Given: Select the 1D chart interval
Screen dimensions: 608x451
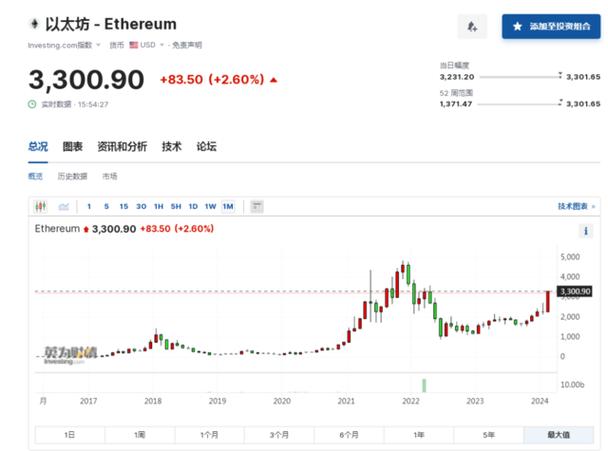Looking at the screenshot, I should coord(193,207).
